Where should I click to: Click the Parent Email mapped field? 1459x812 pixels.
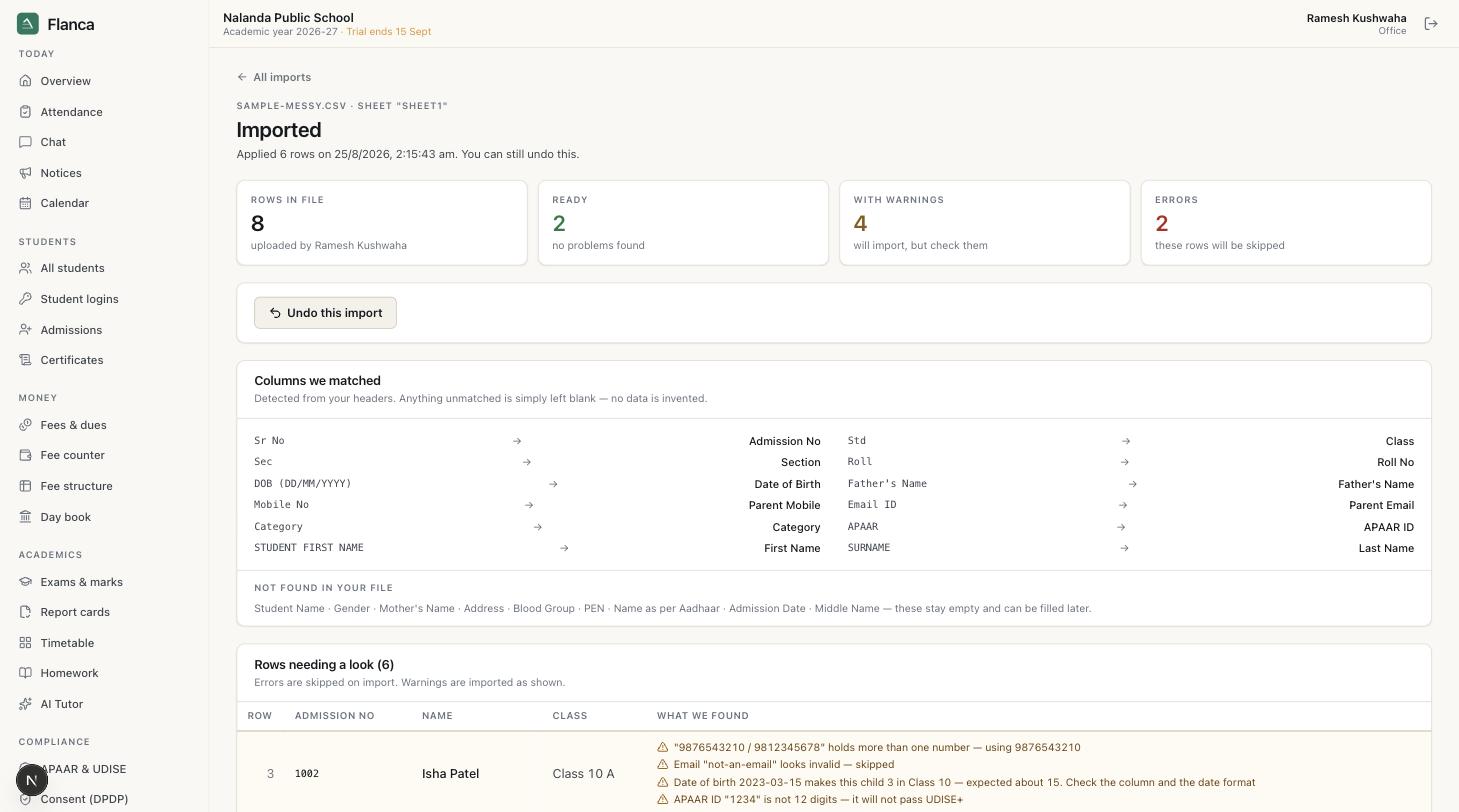click(x=1381, y=506)
